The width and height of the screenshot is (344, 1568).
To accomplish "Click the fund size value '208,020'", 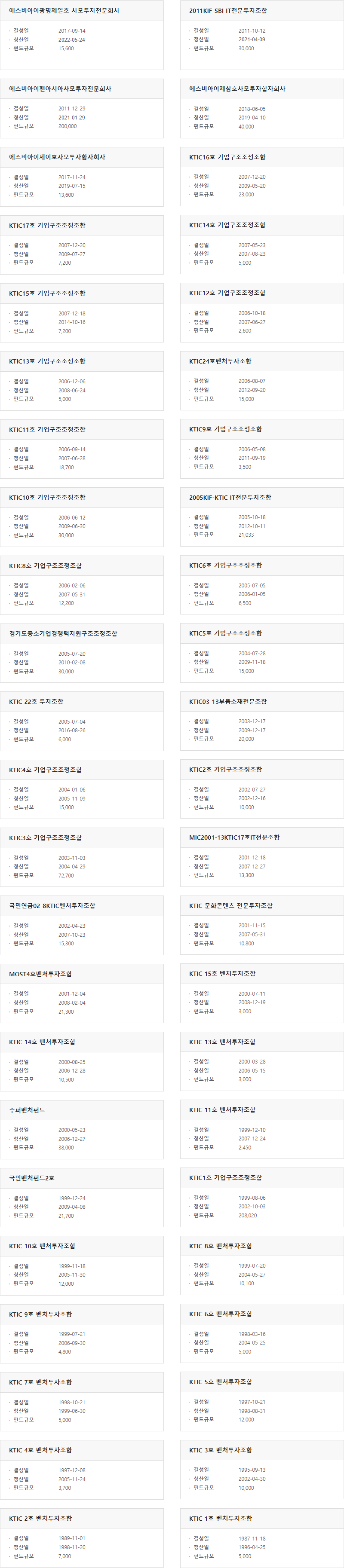I will (x=248, y=1215).
